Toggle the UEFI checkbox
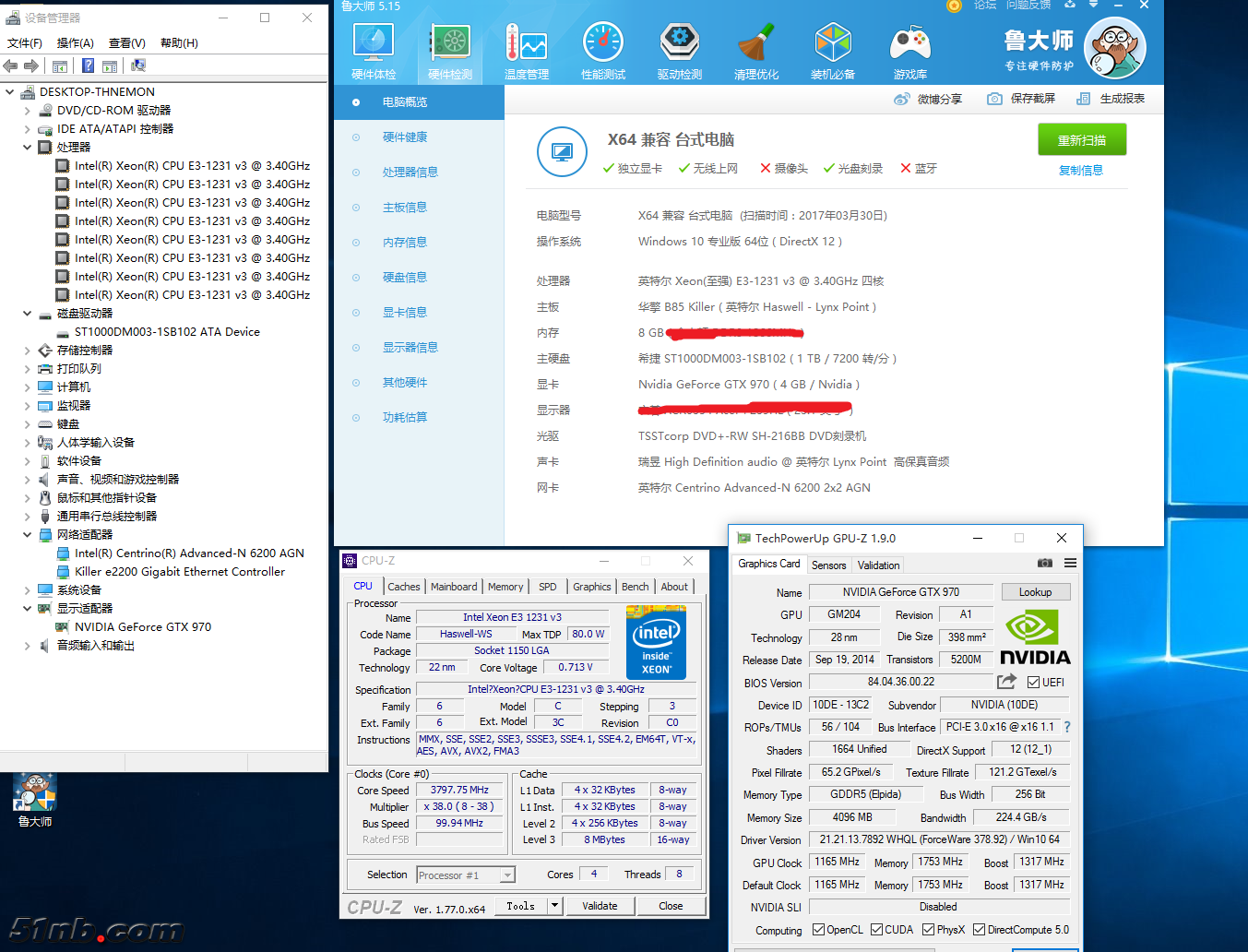1248x952 pixels. [x=1033, y=683]
